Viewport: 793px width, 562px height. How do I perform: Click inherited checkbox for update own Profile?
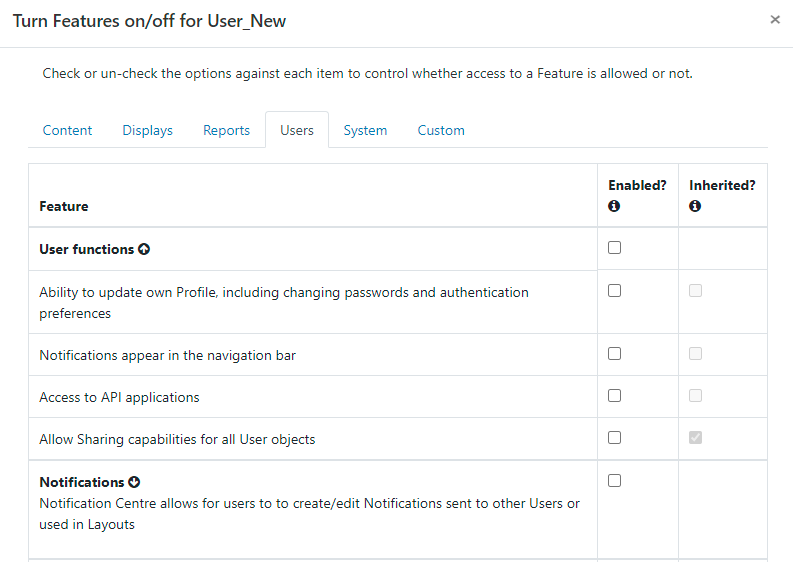pos(695,290)
